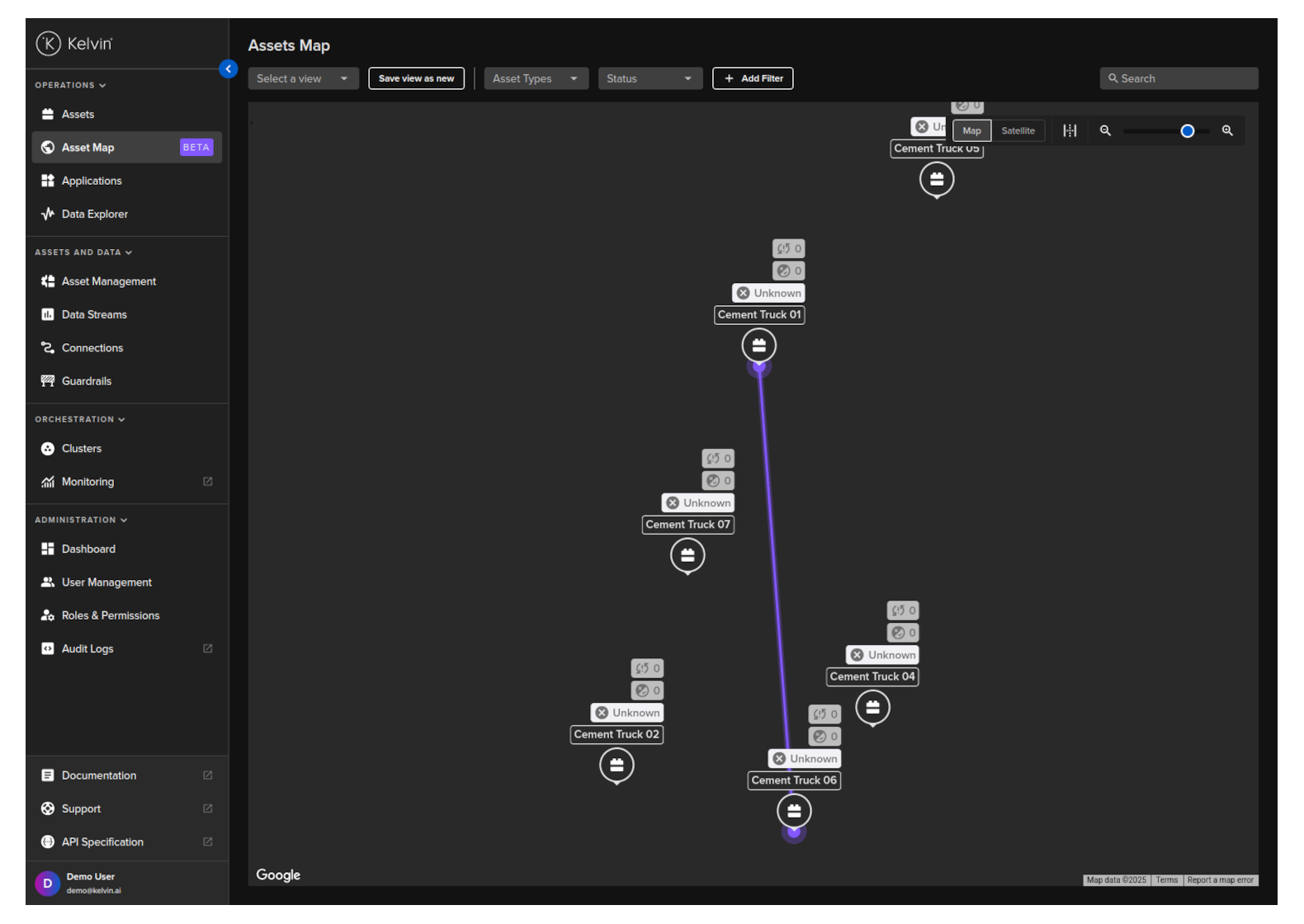
Task: Open the Status filter dropdown
Action: click(x=650, y=78)
